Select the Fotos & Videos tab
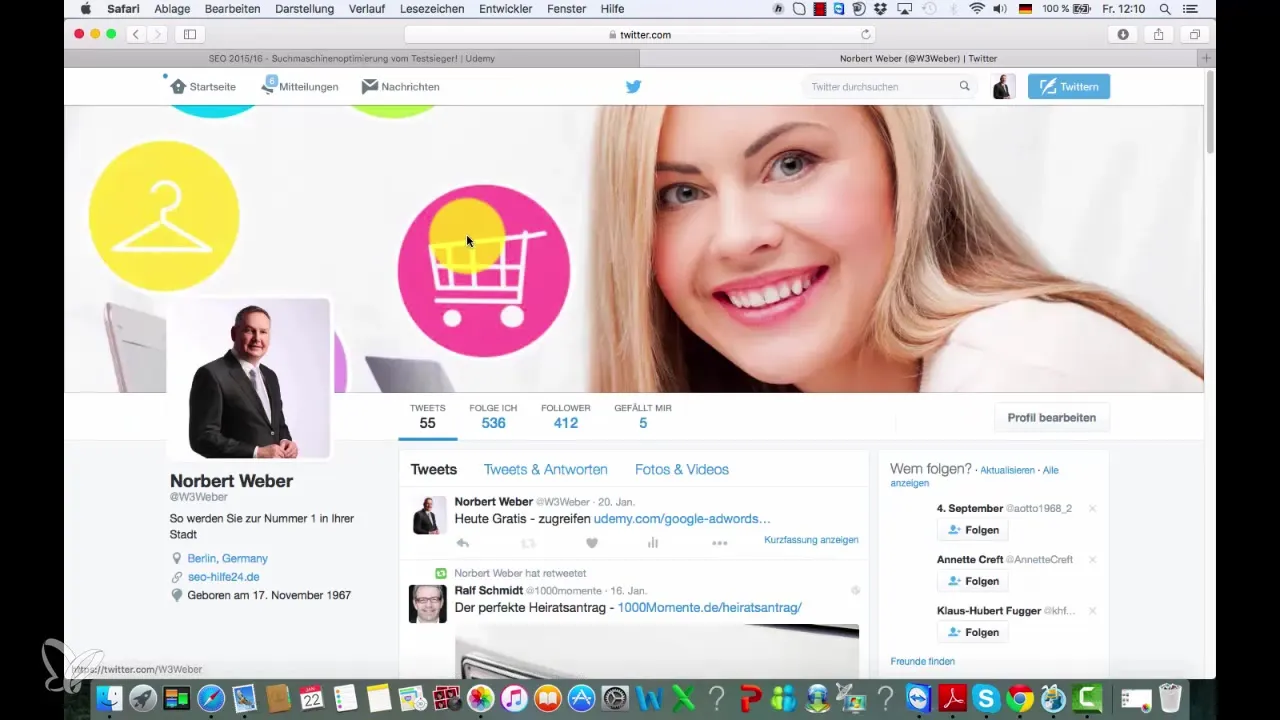Image resolution: width=1280 pixels, height=720 pixels. point(682,469)
